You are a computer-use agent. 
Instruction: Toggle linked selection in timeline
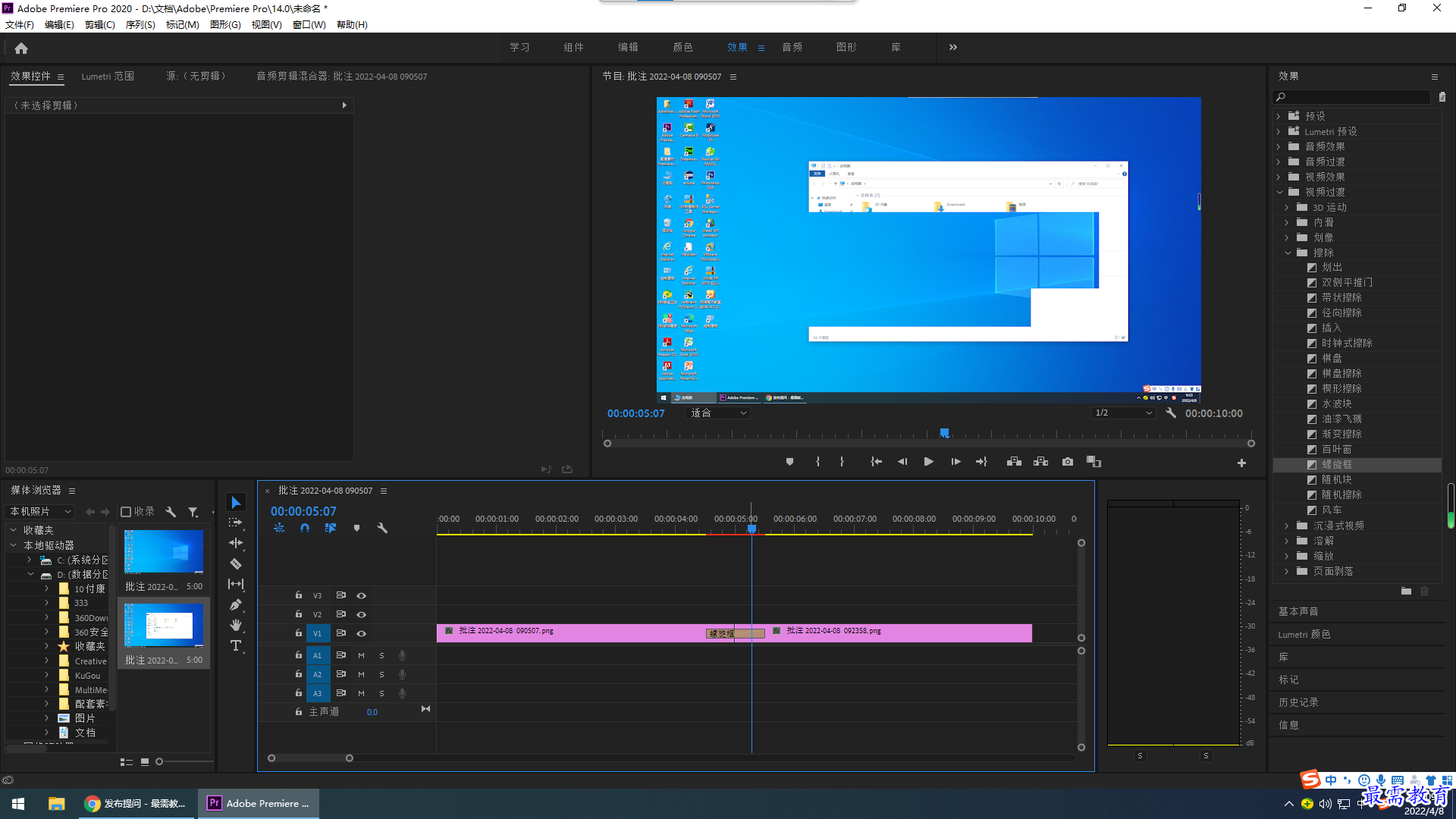point(331,528)
